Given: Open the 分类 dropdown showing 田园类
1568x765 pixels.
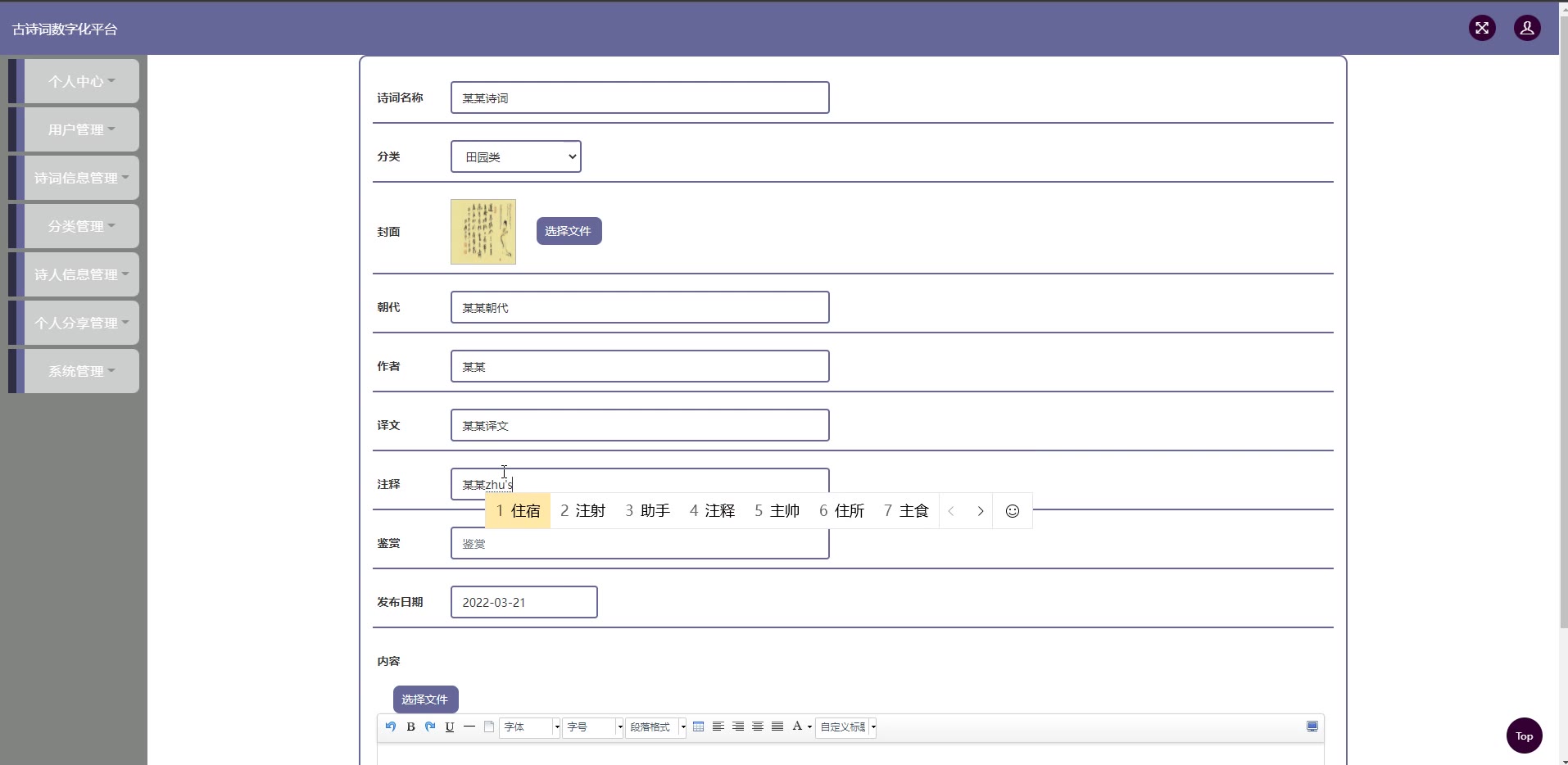Looking at the screenshot, I should click(x=516, y=156).
